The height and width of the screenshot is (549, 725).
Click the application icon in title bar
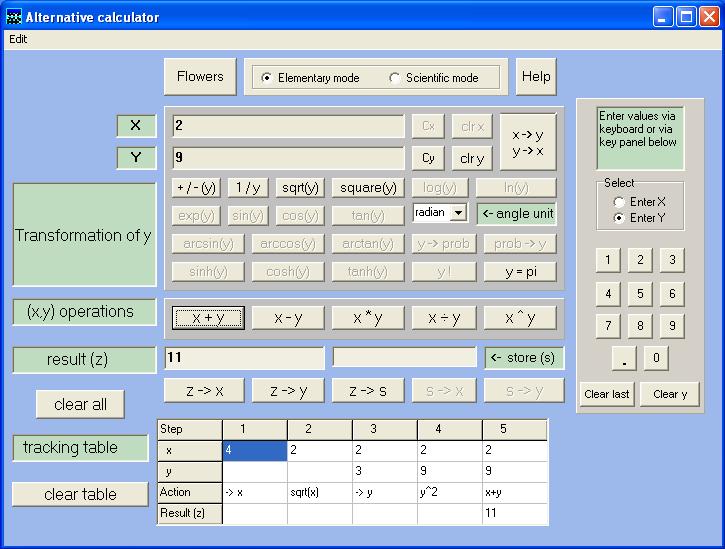(14, 17)
